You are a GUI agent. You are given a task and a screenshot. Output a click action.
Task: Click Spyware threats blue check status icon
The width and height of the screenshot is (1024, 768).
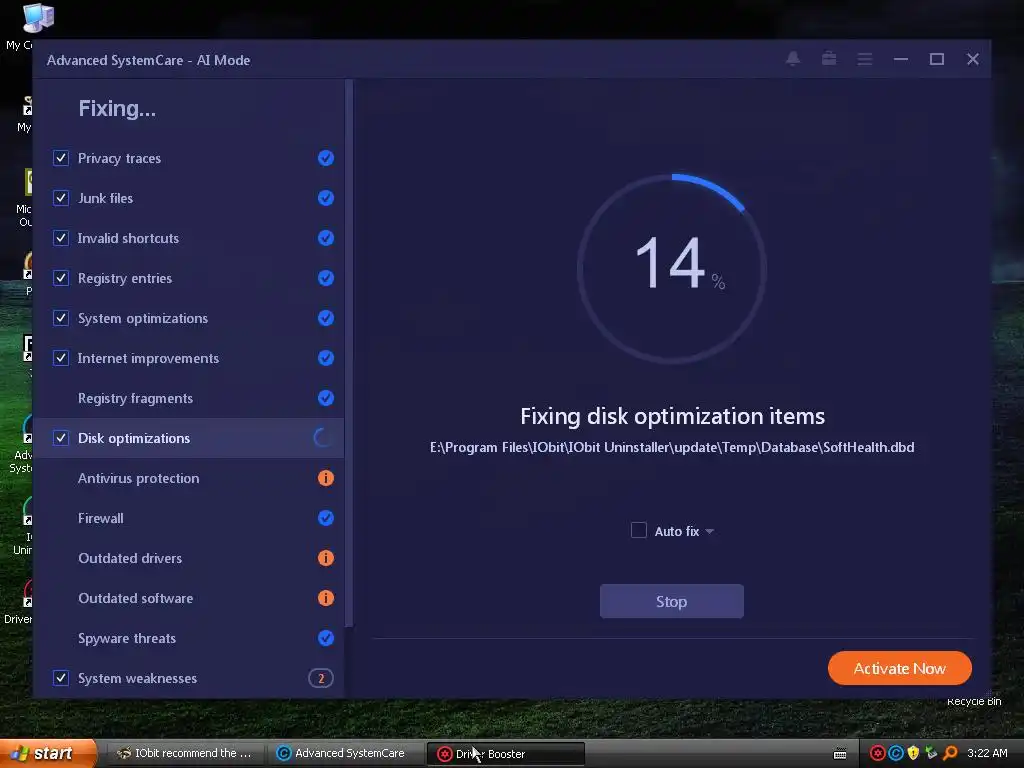(x=326, y=638)
